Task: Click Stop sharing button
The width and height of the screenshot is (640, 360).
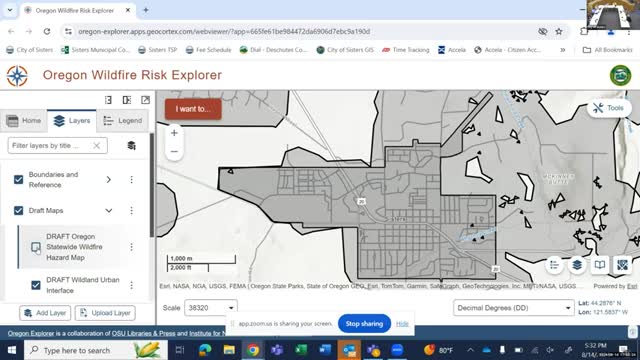Action: pyautogui.click(x=364, y=324)
